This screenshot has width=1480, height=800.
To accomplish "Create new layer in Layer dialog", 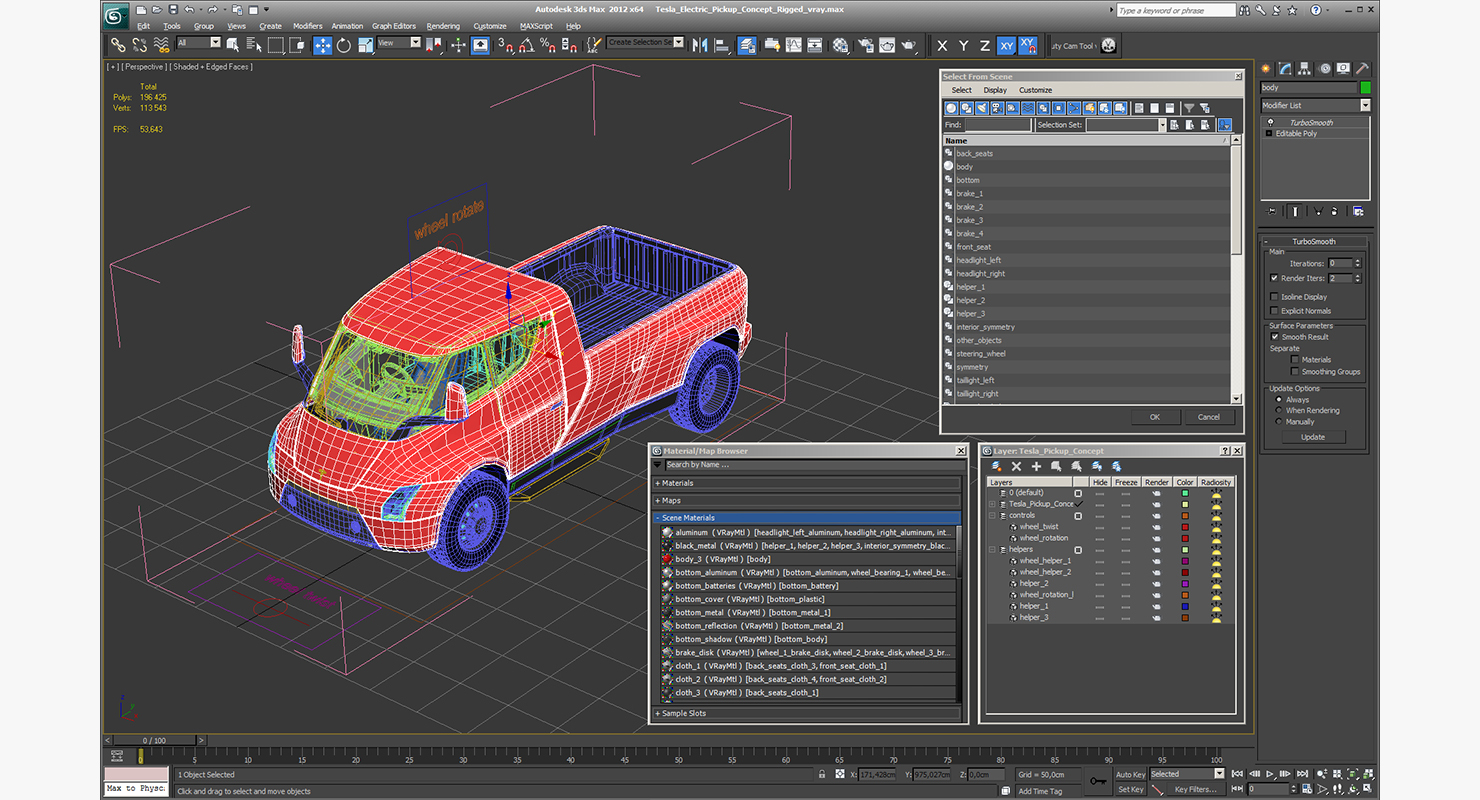I will tap(996, 466).
